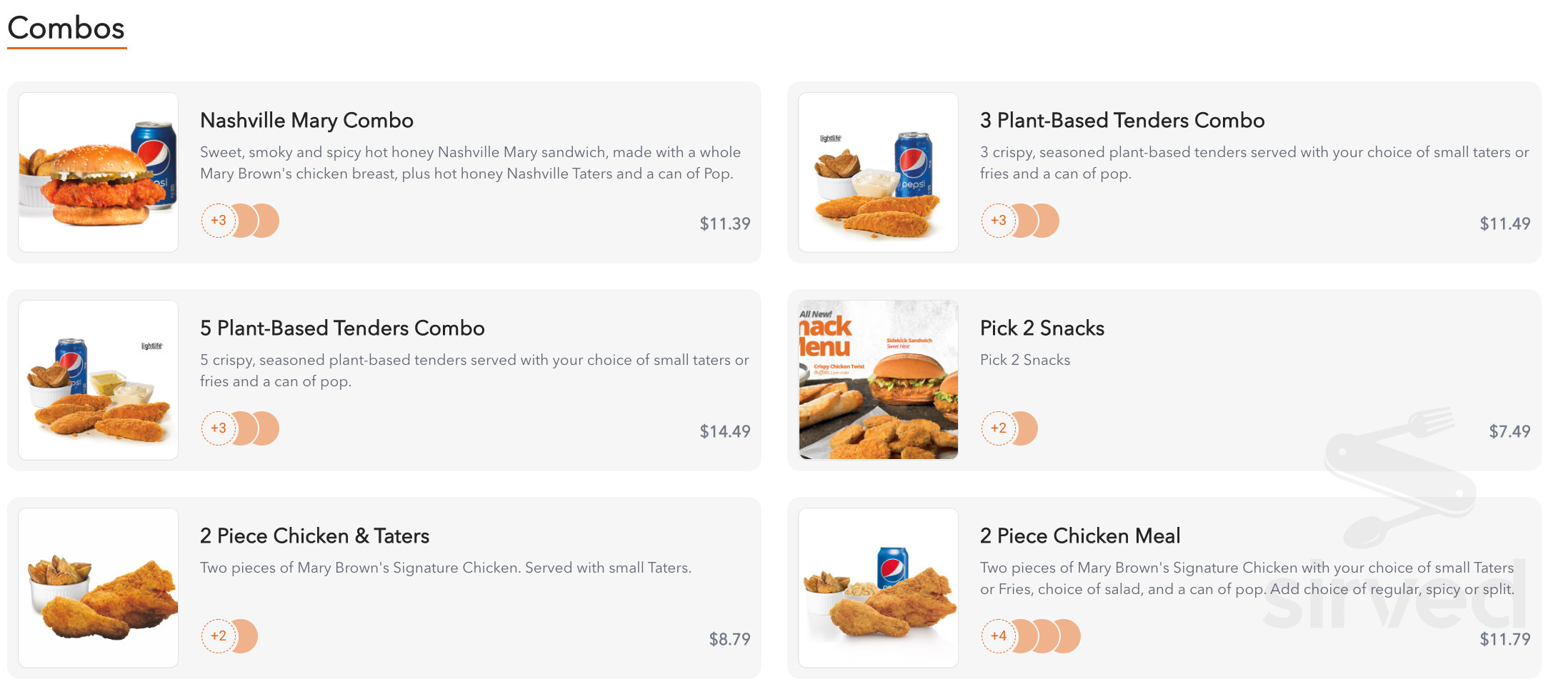
Task: Click the $11.39 price on Nashville Mary Combo
Action: click(x=724, y=223)
